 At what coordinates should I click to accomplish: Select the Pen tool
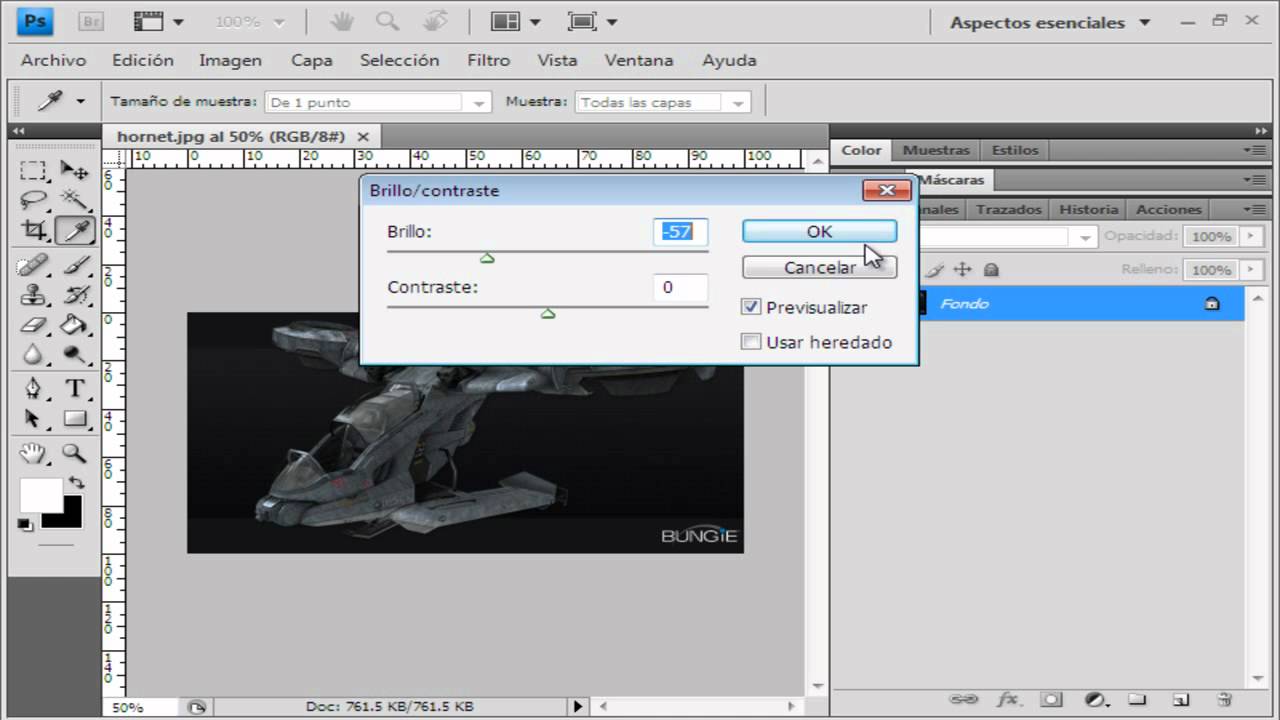[33, 388]
